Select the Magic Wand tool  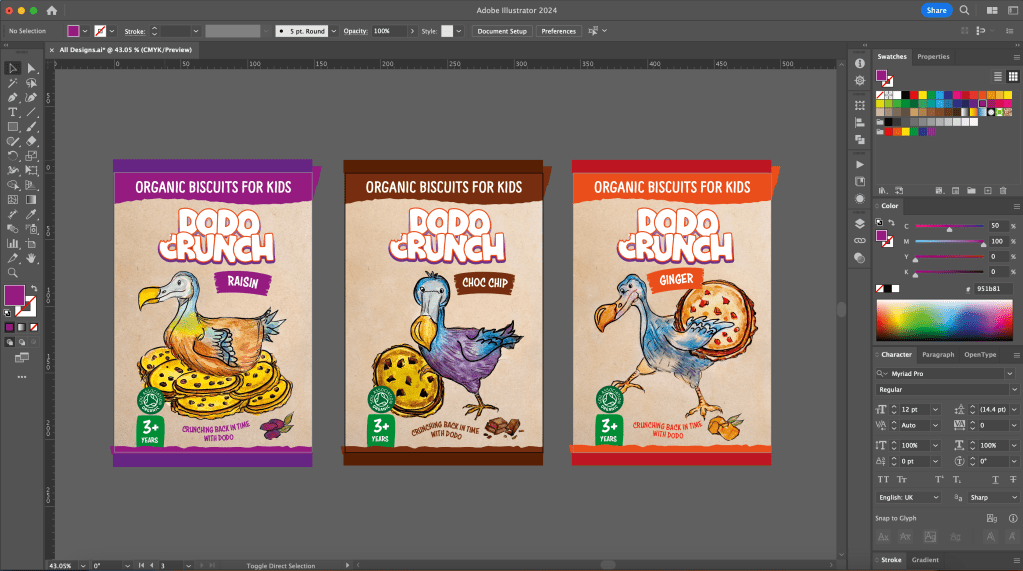(x=13, y=83)
